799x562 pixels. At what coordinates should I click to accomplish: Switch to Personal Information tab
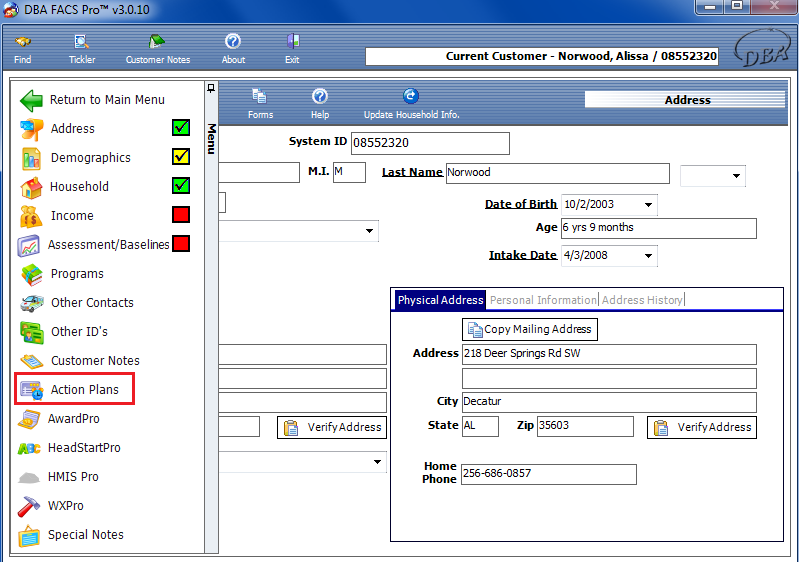[x=543, y=300]
